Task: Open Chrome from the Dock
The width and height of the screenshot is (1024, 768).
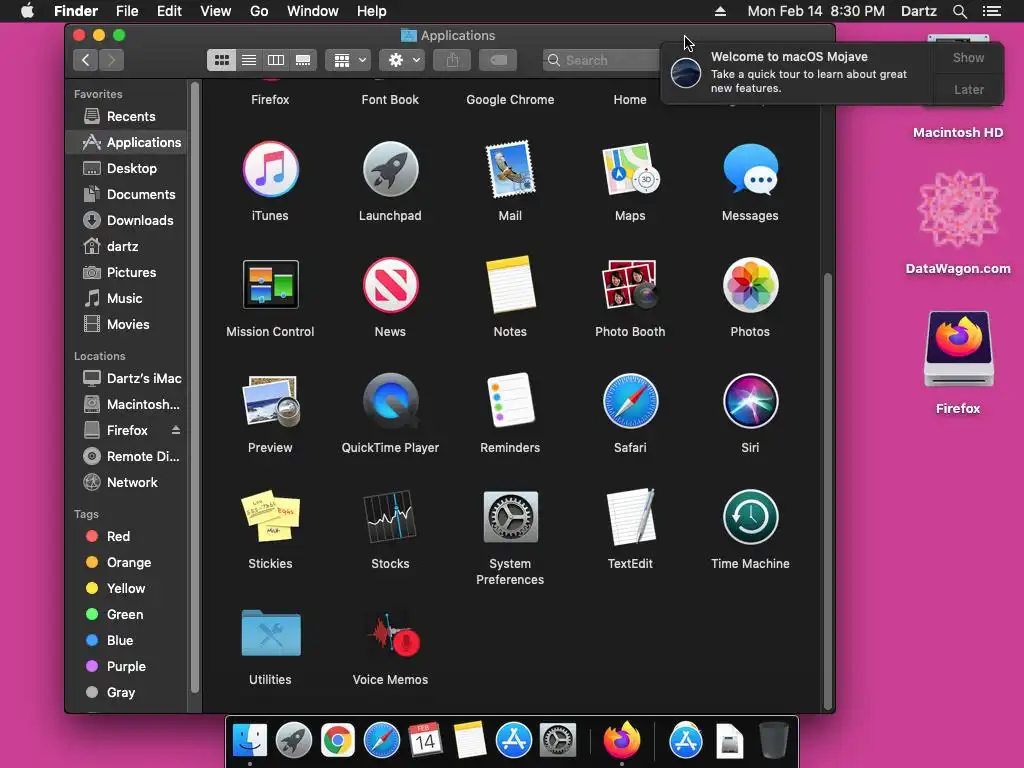Action: point(338,741)
